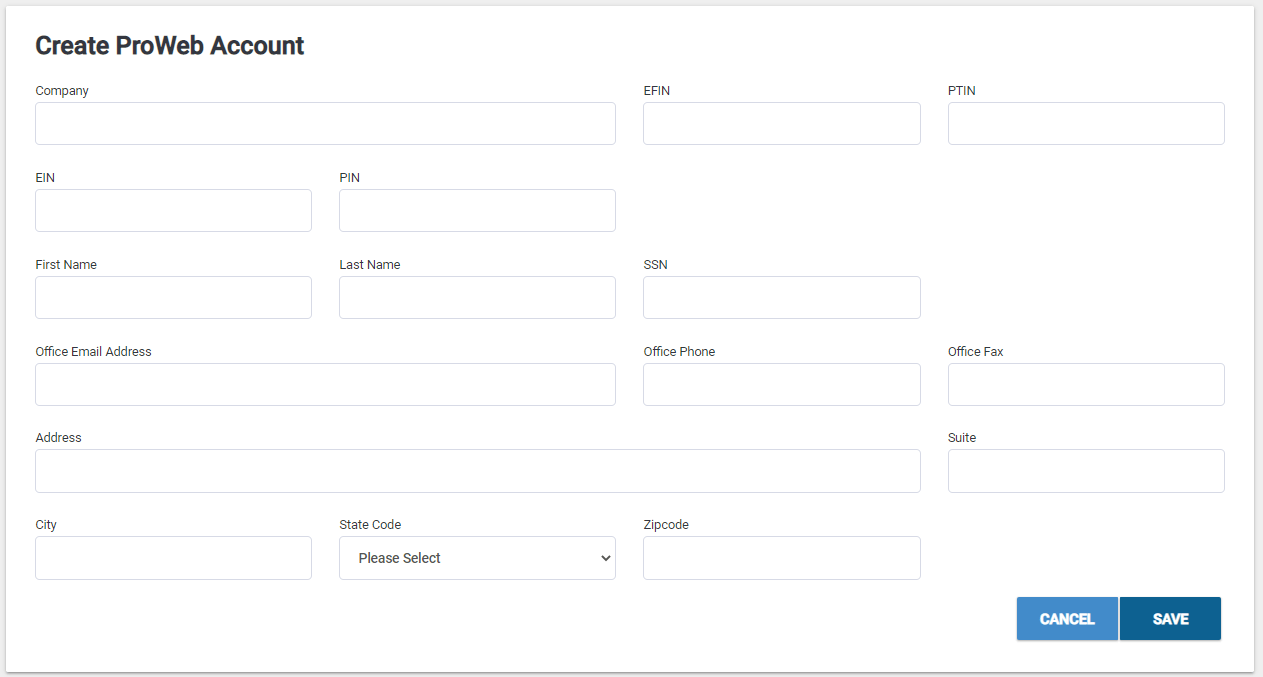Click the PIN text box

tap(477, 210)
